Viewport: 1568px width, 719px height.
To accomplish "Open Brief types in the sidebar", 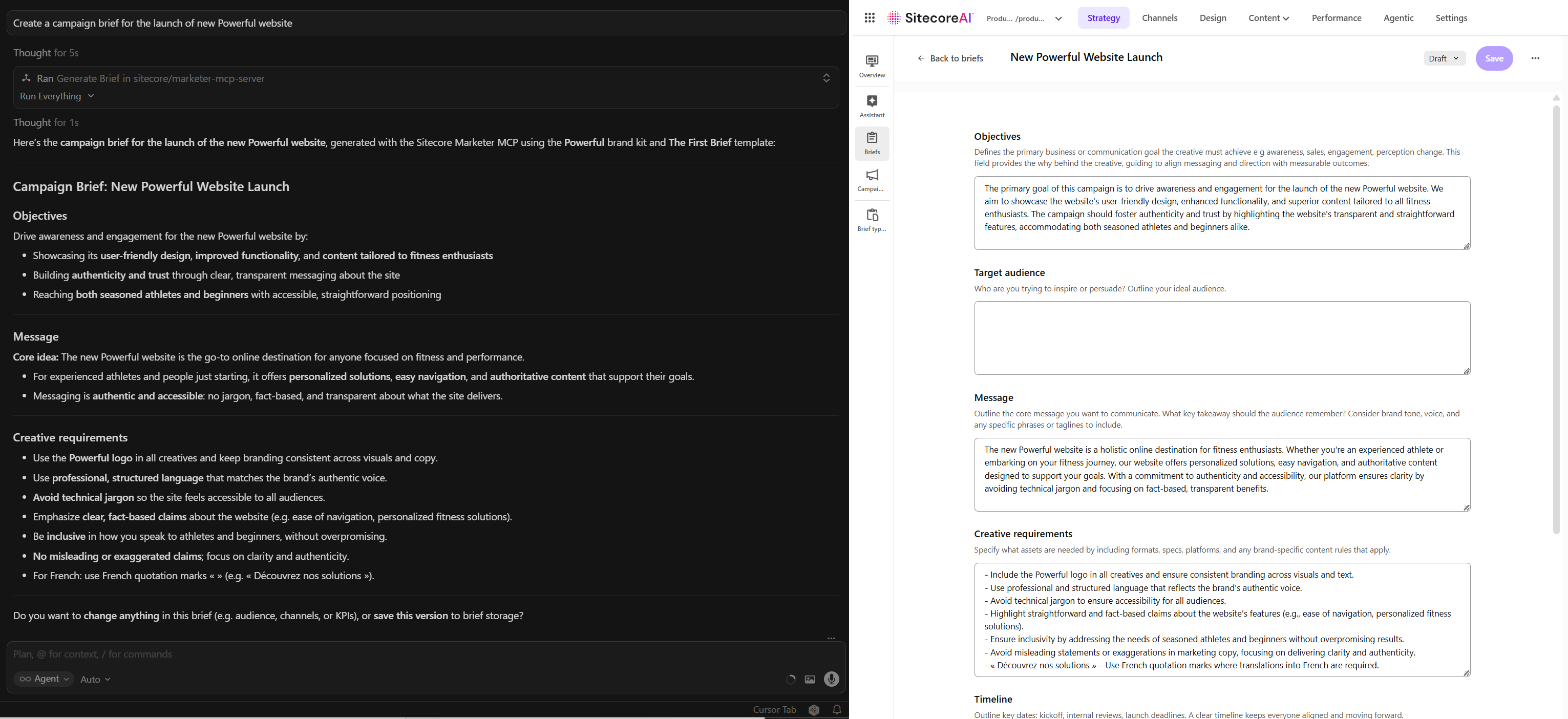I will coord(872,219).
